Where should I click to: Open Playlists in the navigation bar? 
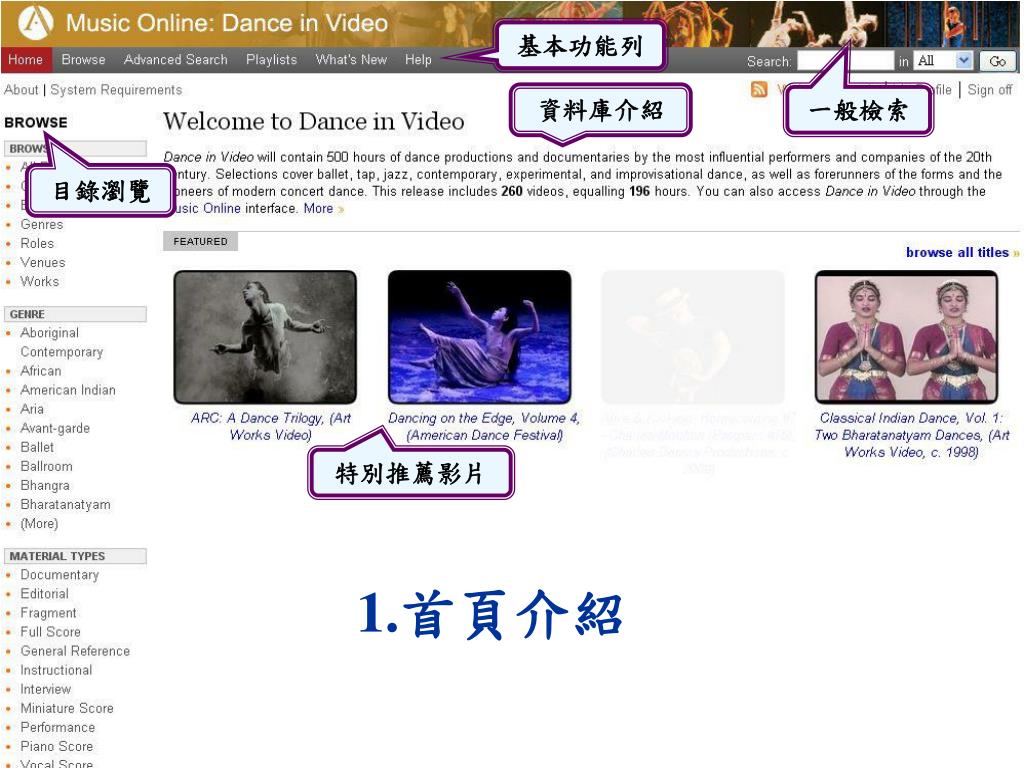271,59
